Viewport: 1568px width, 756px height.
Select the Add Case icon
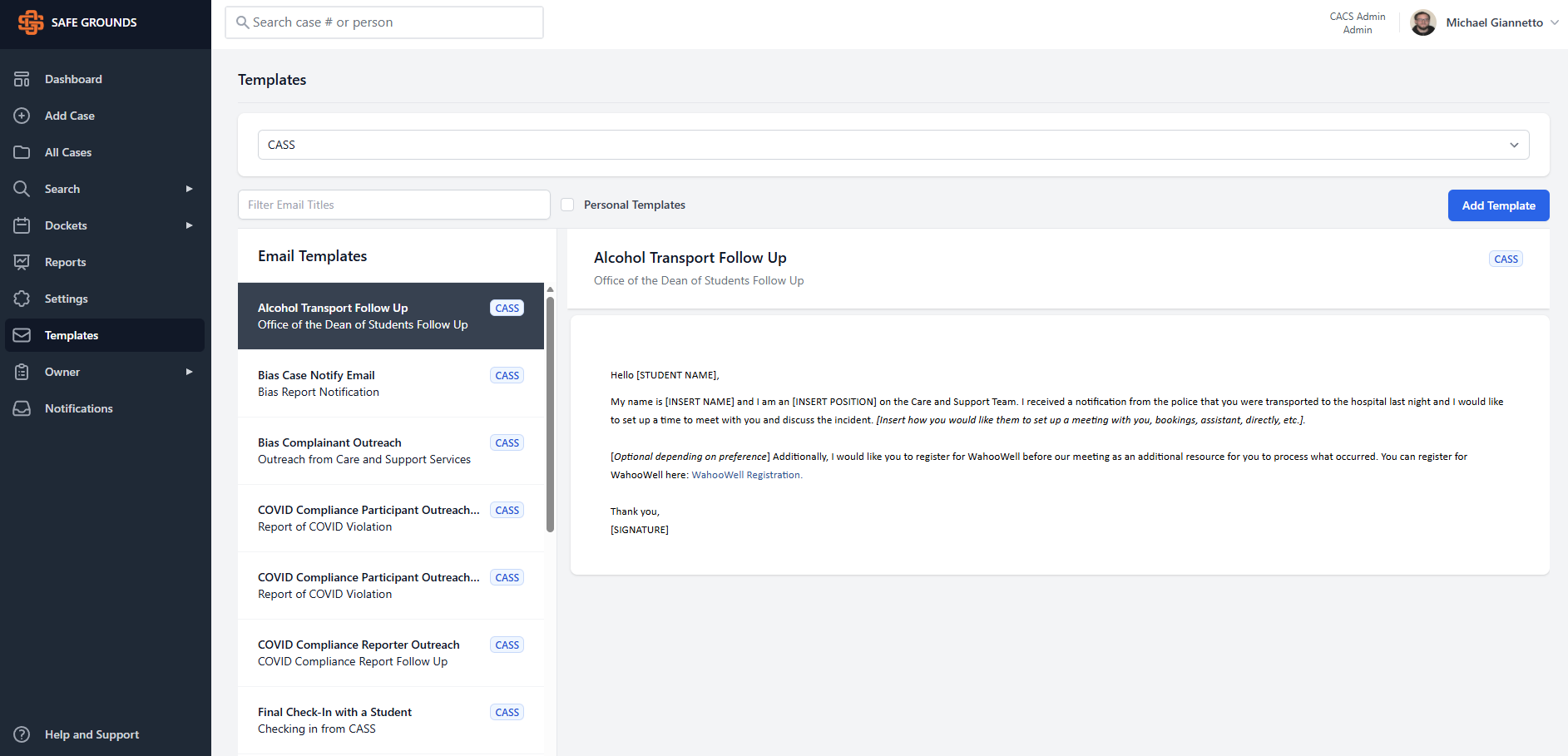click(x=22, y=116)
